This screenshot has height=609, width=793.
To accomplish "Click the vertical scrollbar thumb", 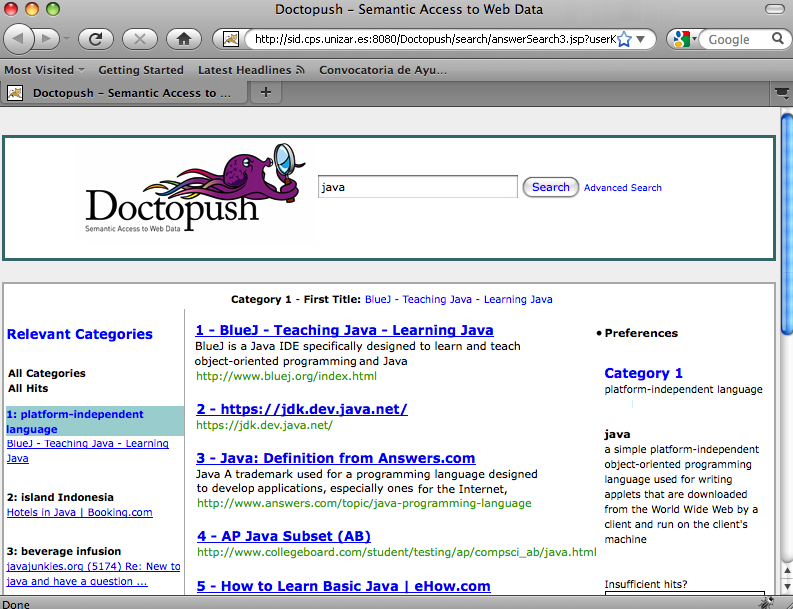I will click(787, 224).
